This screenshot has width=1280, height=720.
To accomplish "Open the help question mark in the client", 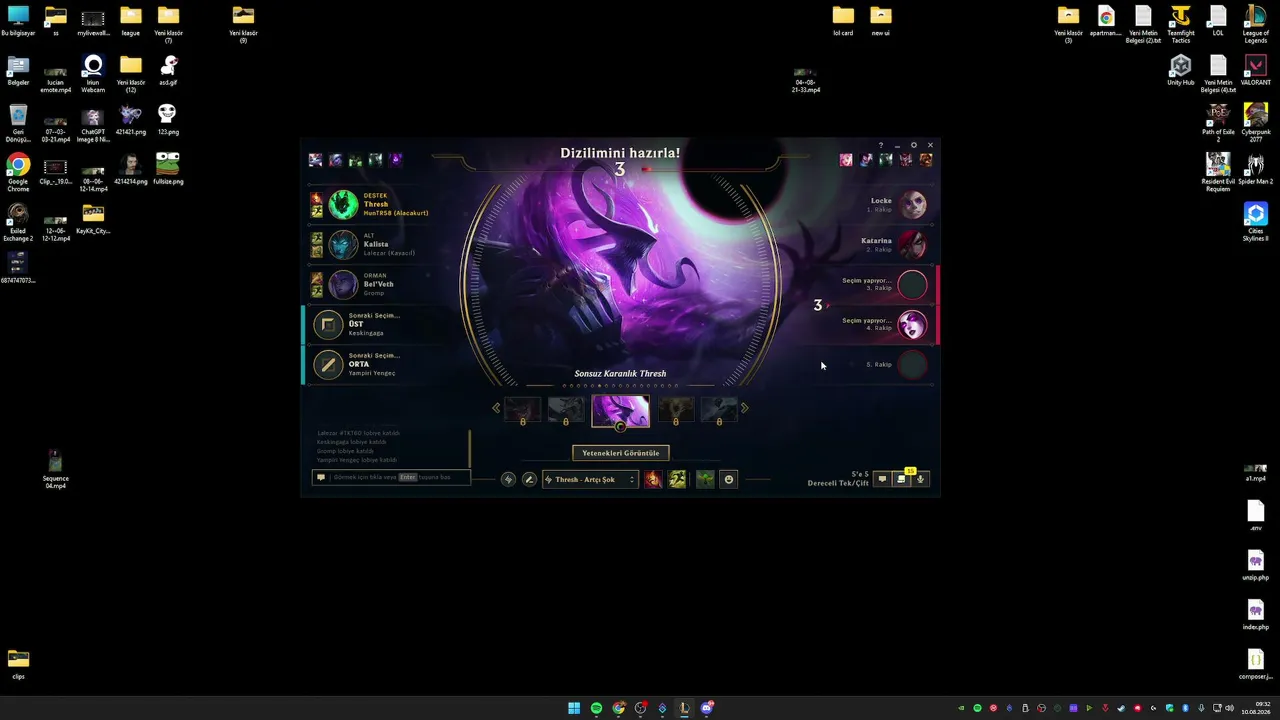I will pyautogui.click(x=881, y=146).
